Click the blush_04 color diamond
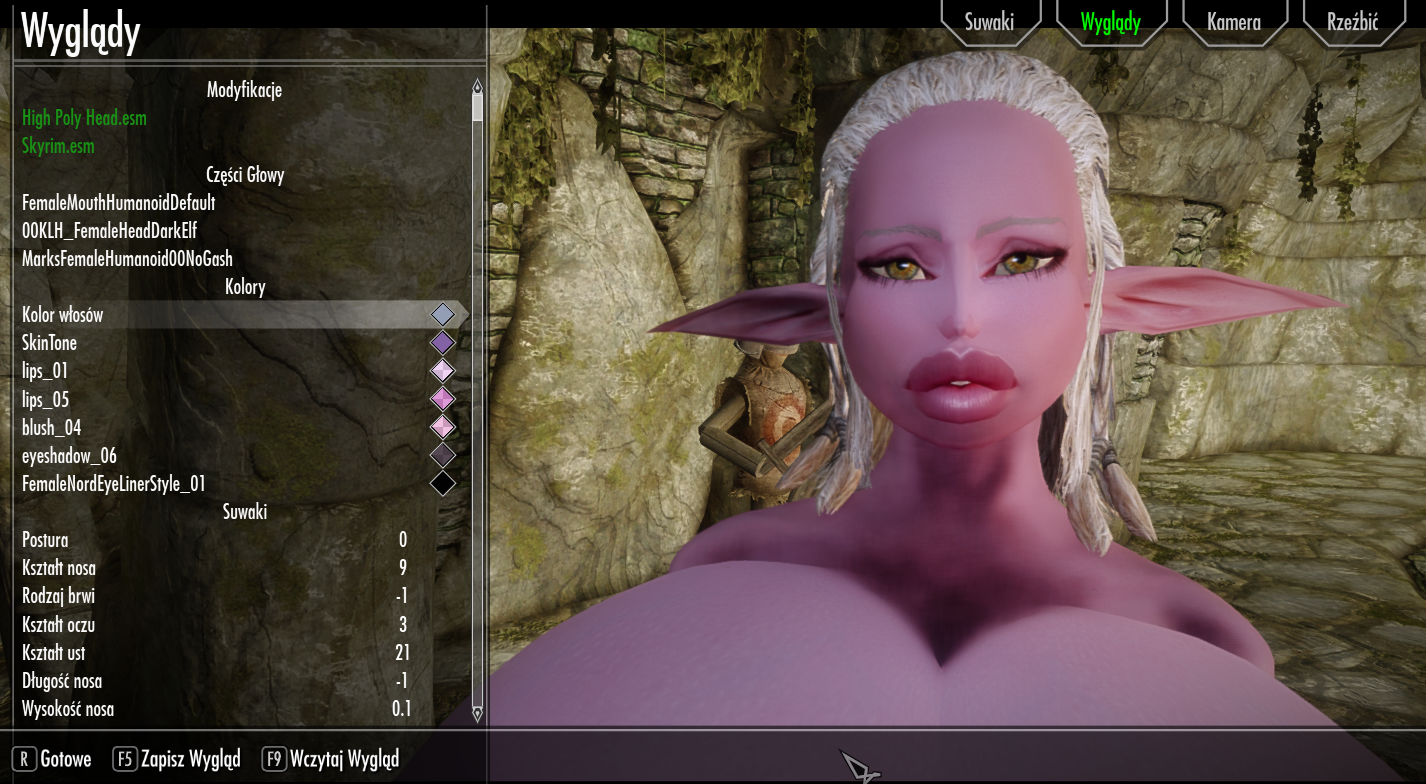This screenshot has height=784, width=1426. 442,427
